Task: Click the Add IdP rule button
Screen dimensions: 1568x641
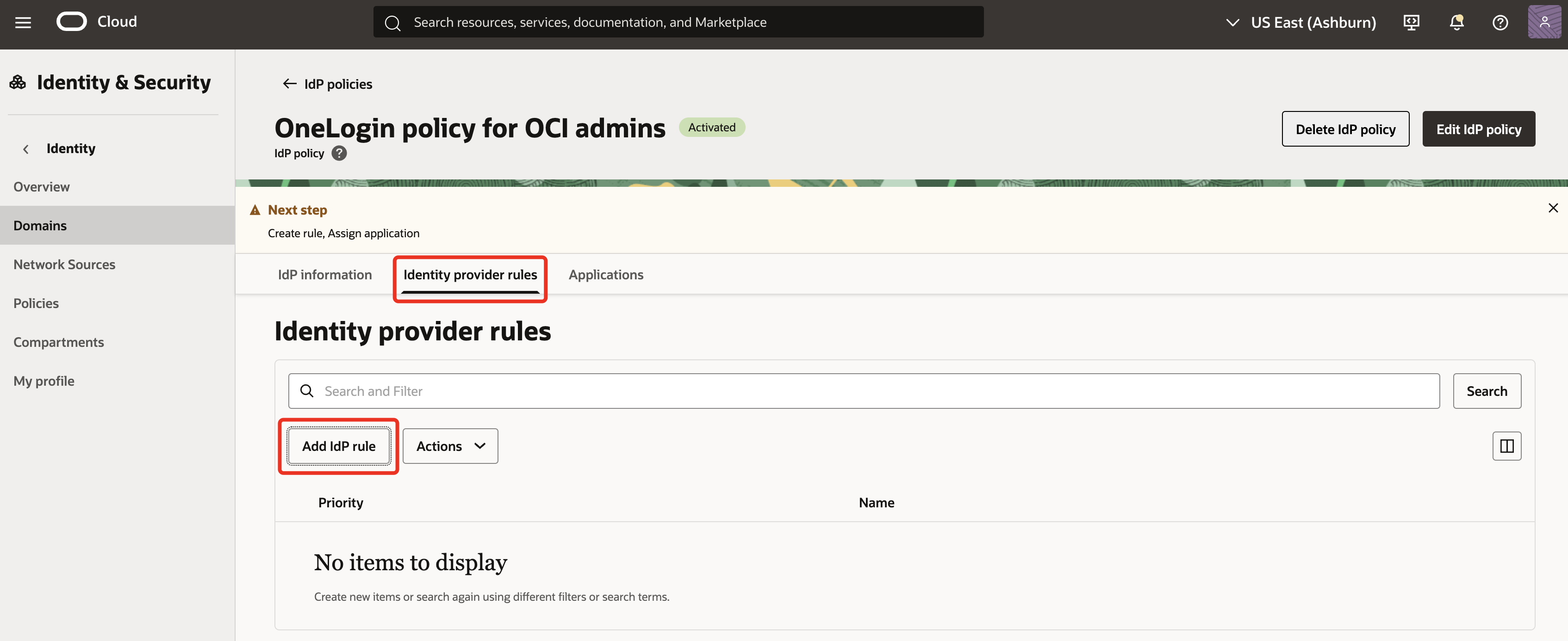Action: (338, 446)
